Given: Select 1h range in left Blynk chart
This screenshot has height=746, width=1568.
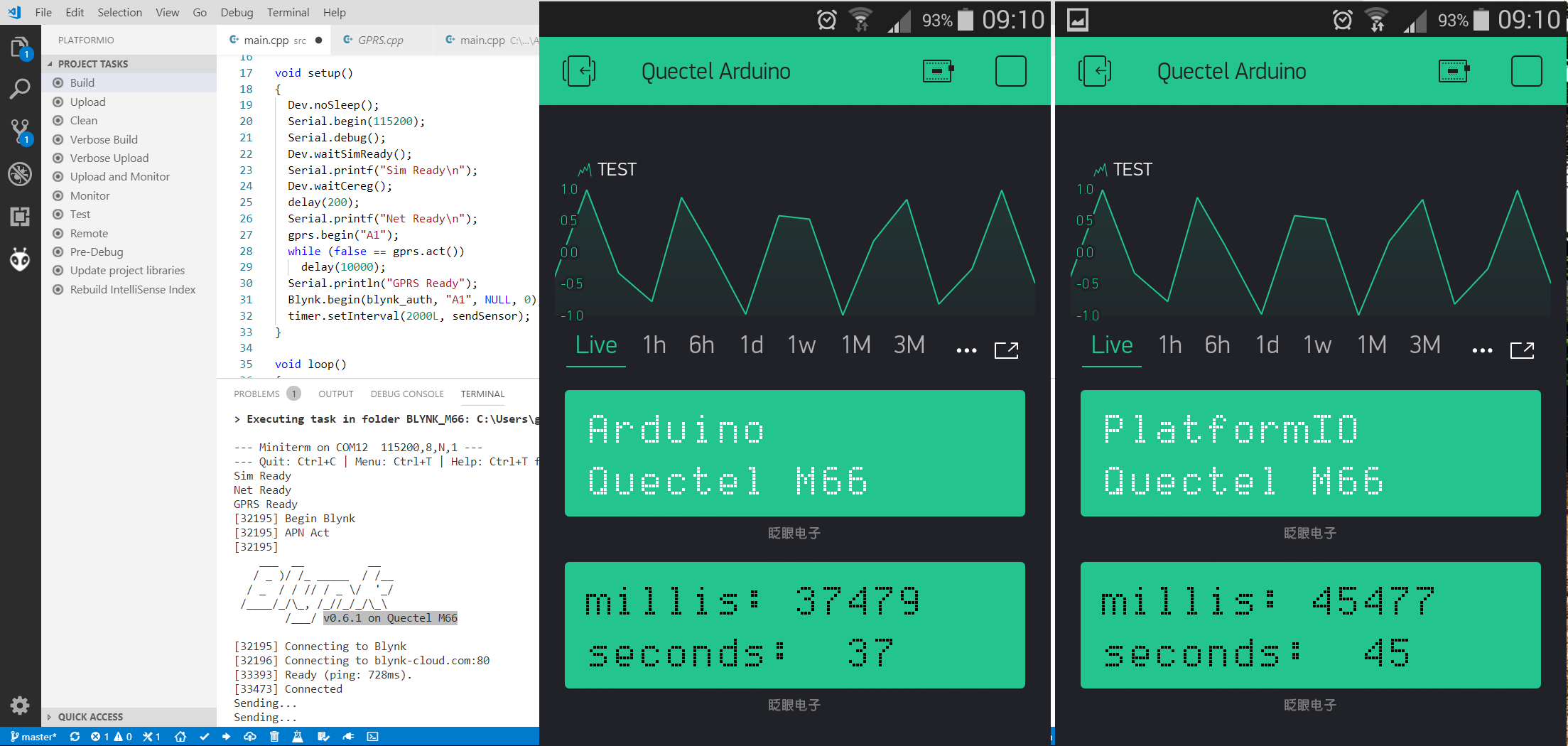Looking at the screenshot, I should click(x=654, y=345).
